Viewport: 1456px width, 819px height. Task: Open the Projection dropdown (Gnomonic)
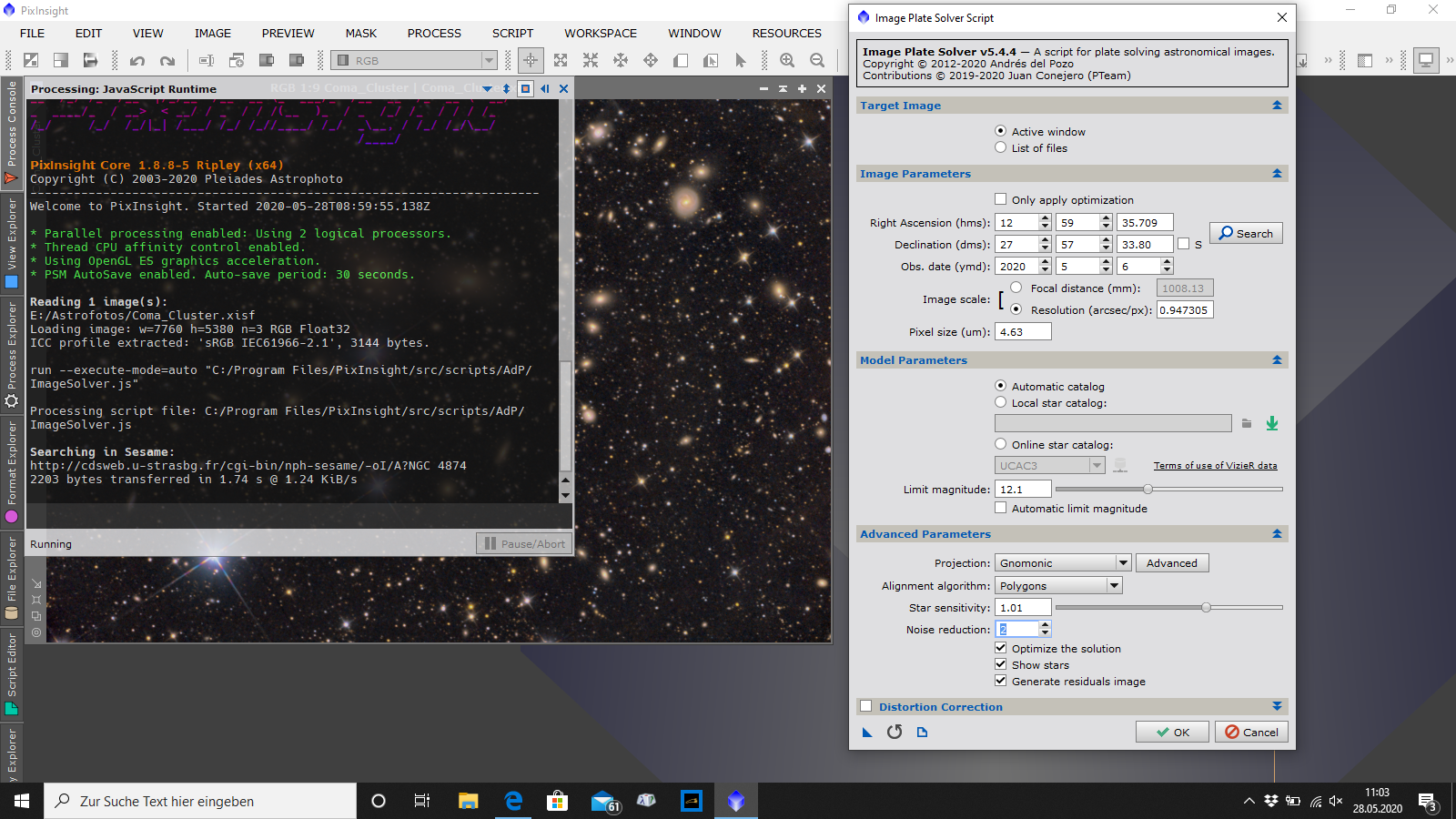(1063, 563)
